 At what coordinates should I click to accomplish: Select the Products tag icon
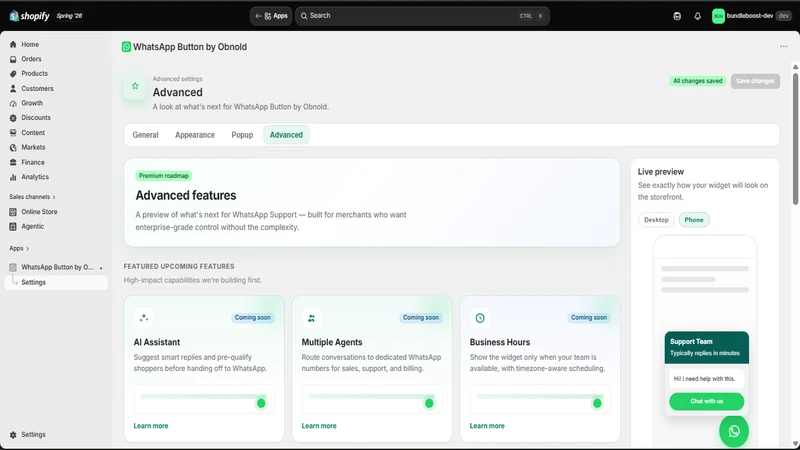click(x=13, y=73)
